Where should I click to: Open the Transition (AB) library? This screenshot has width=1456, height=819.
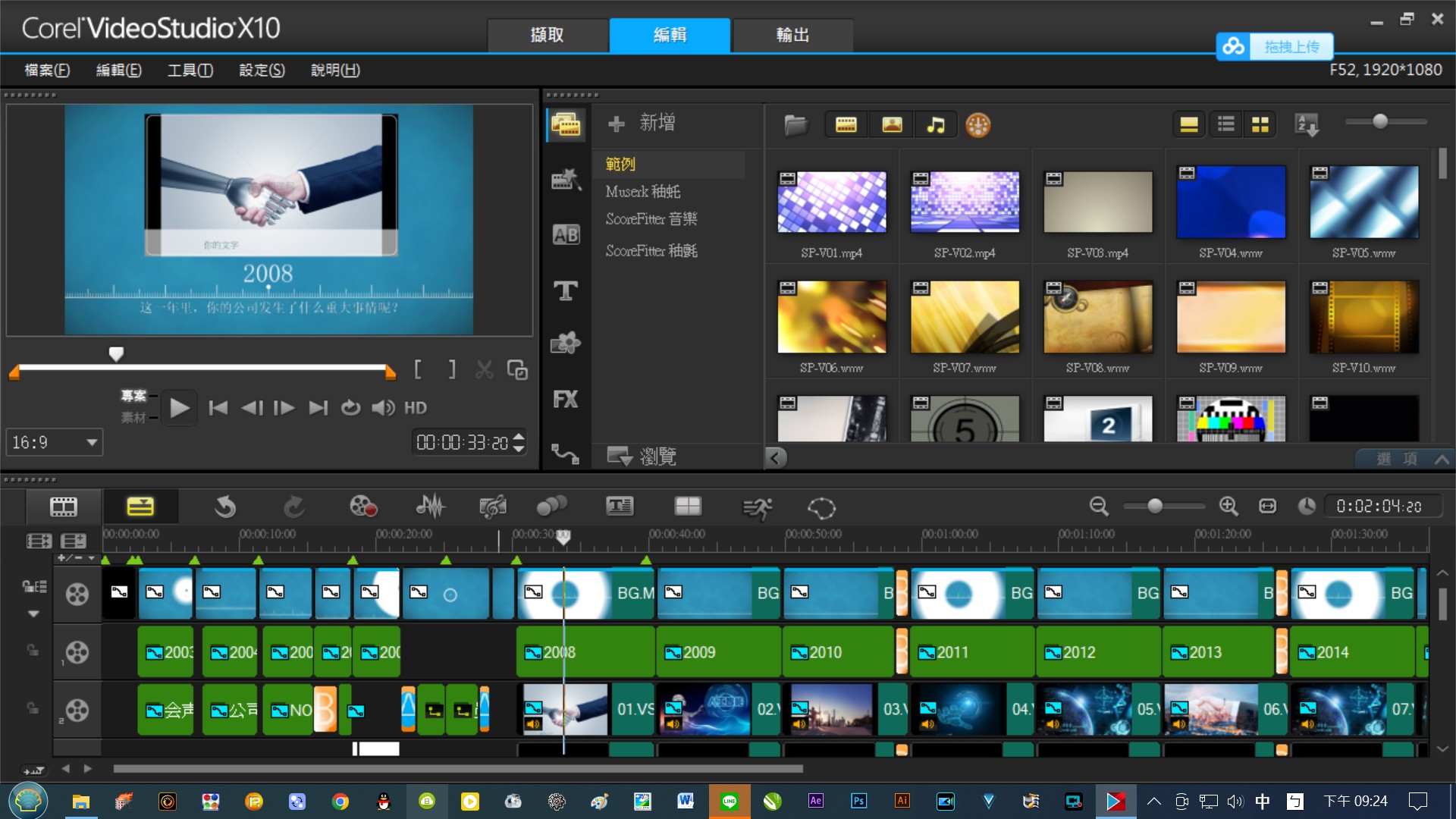tap(566, 234)
